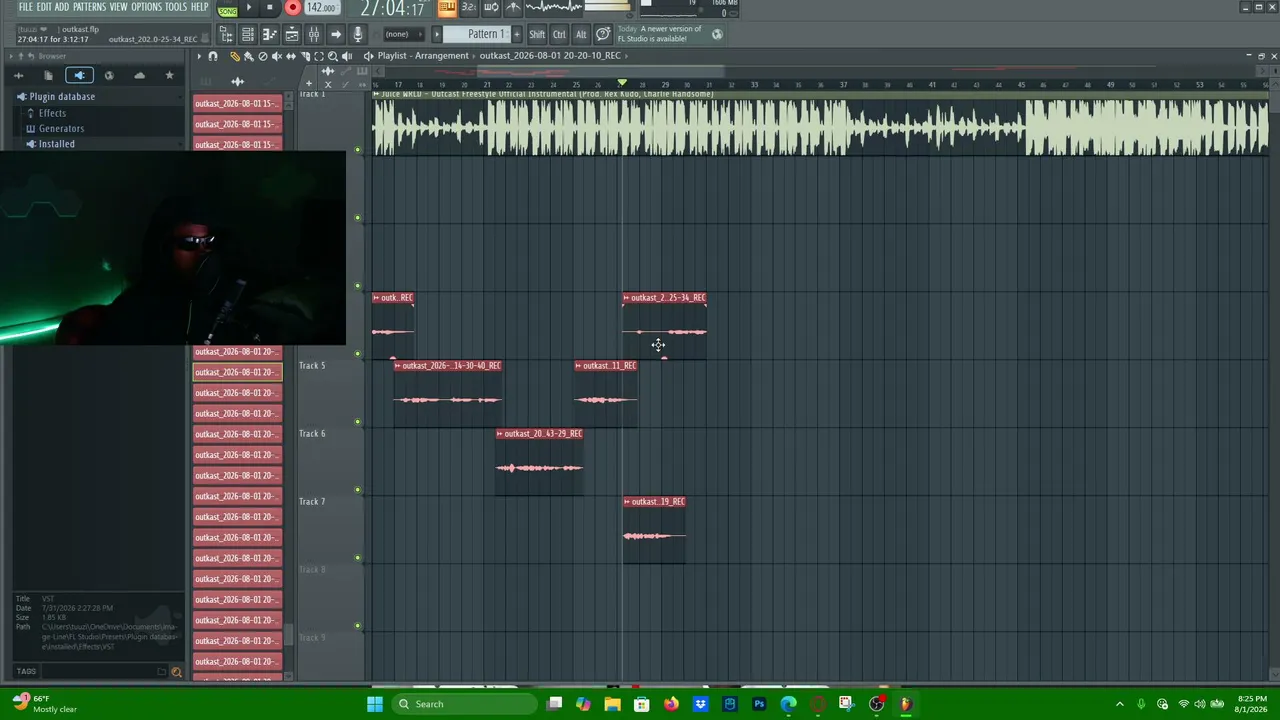Toggle mute LED for Track 5
This screenshot has height=720, width=1280.
(358, 422)
